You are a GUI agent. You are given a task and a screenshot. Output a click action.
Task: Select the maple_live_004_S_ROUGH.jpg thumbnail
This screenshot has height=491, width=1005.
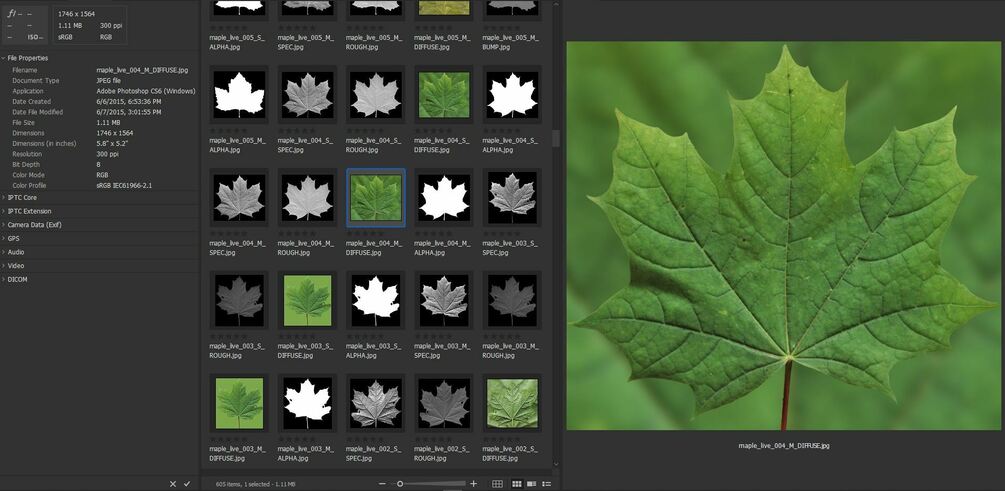[376, 95]
